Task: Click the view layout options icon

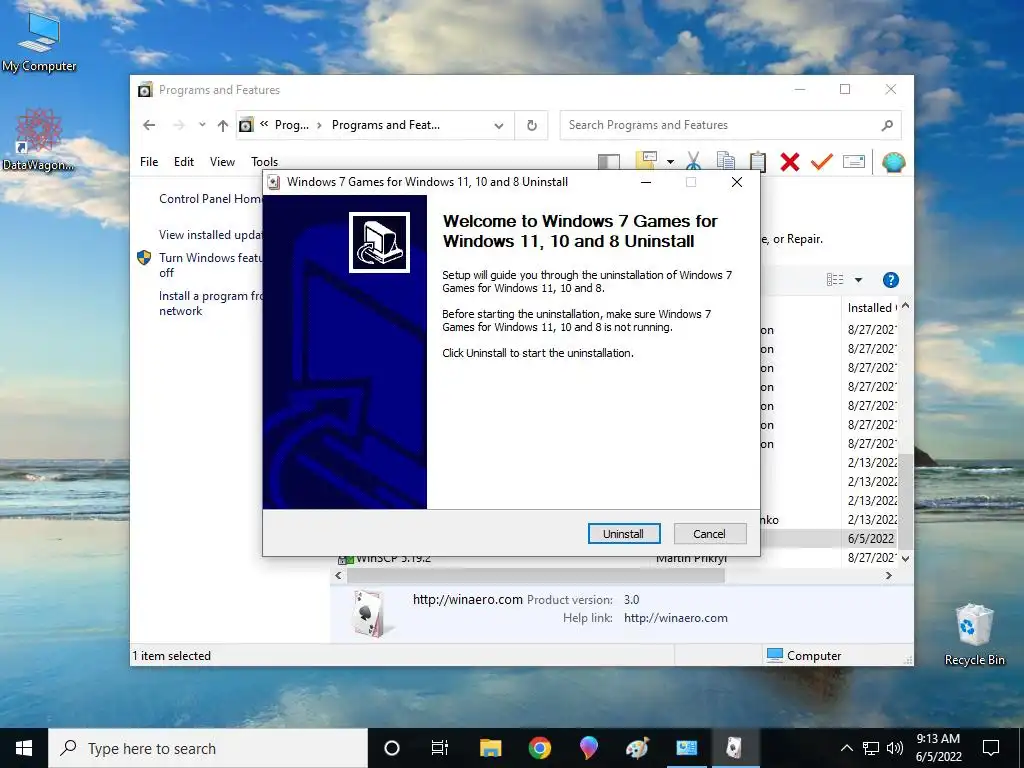Action: [x=835, y=280]
